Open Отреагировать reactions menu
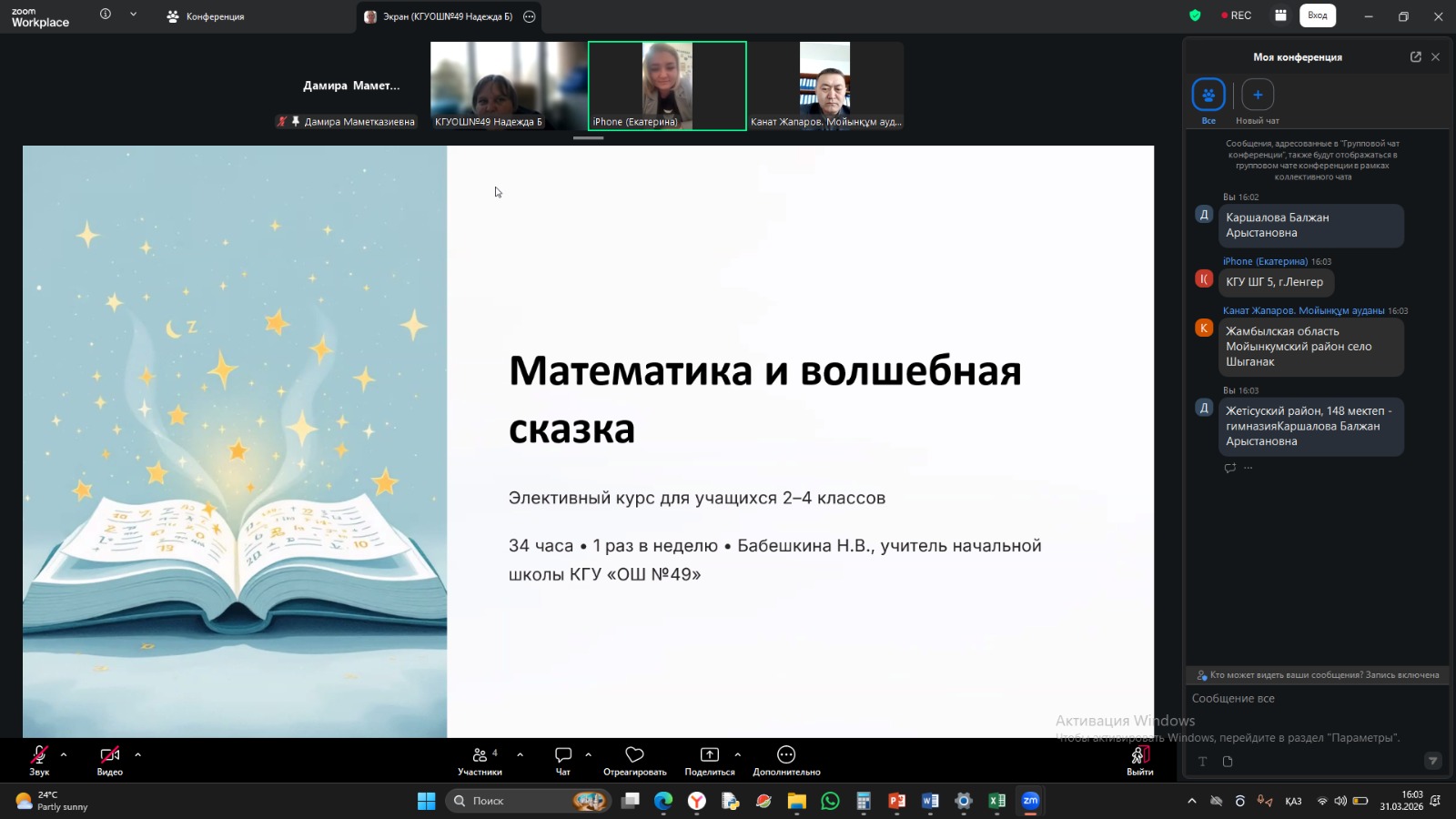The width and height of the screenshot is (1456, 819). coord(635,761)
